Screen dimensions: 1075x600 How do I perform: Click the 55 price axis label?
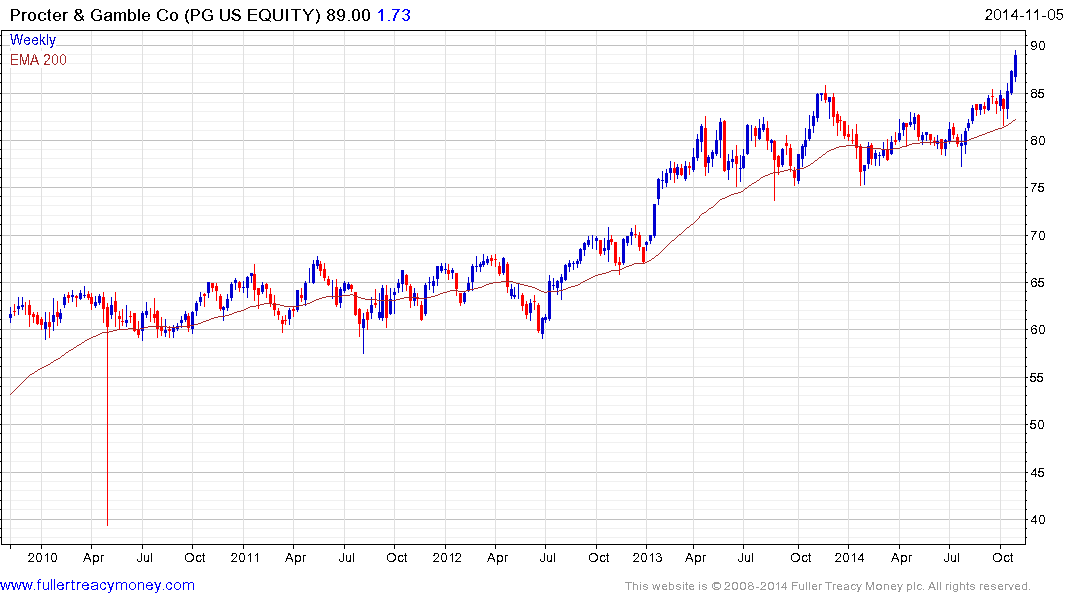click(1038, 378)
